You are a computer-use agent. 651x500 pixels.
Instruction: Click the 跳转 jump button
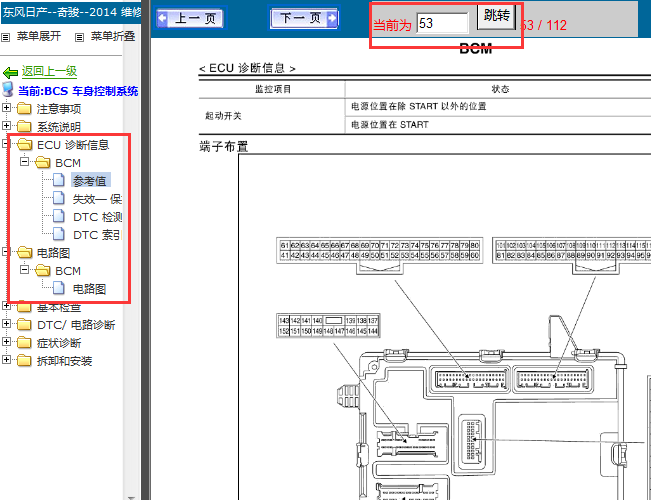496,16
